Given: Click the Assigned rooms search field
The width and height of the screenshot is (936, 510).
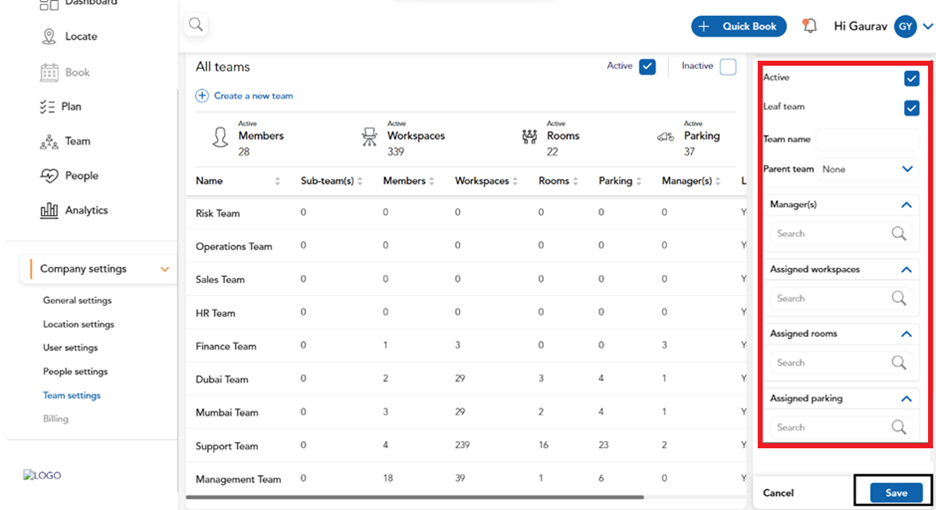Looking at the screenshot, I should (x=842, y=362).
